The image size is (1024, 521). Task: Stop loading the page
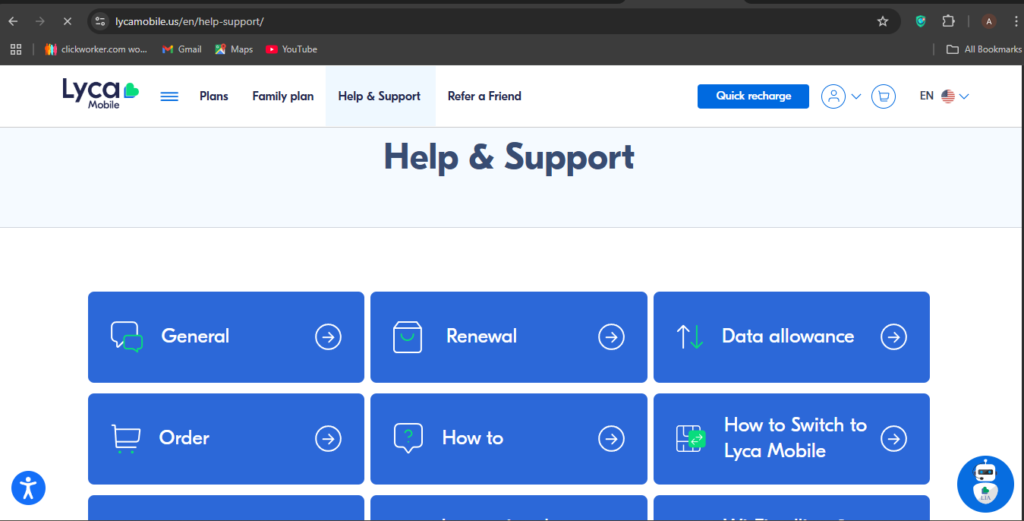click(x=67, y=22)
